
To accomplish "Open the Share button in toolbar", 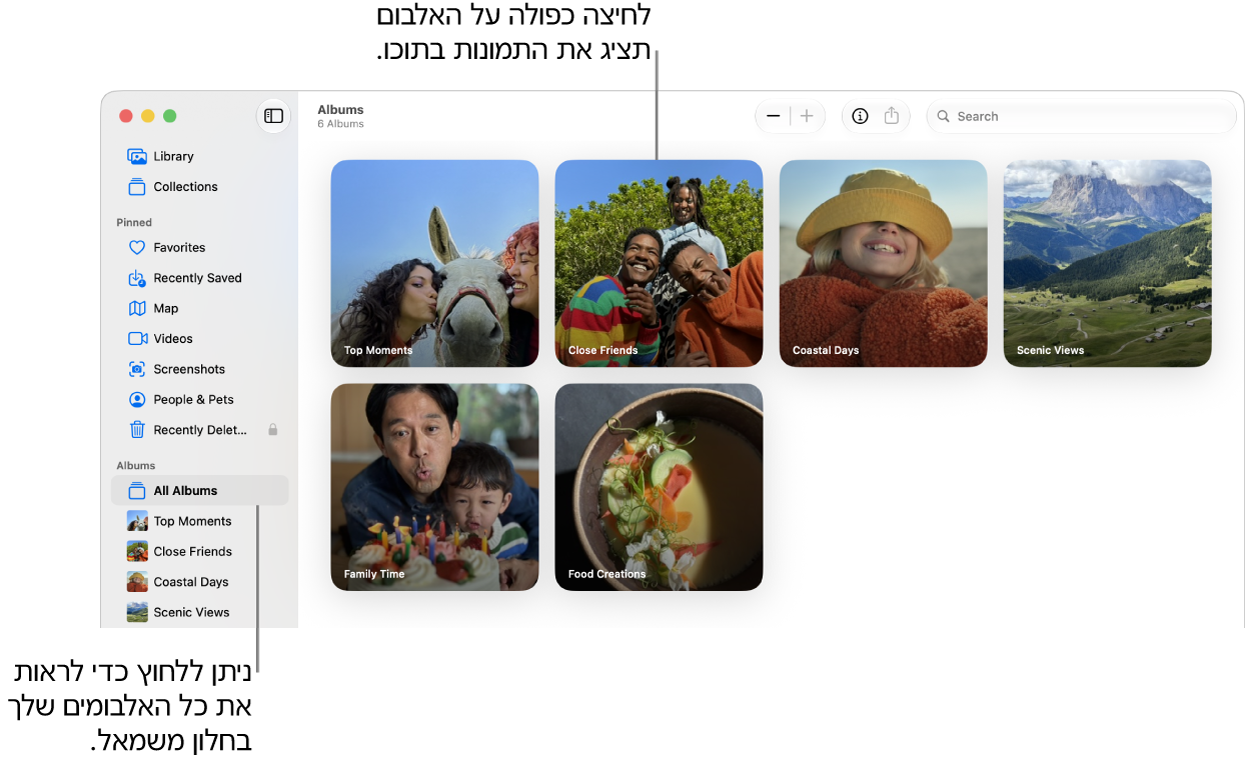I will pyautogui.click(x=892, y=116).
